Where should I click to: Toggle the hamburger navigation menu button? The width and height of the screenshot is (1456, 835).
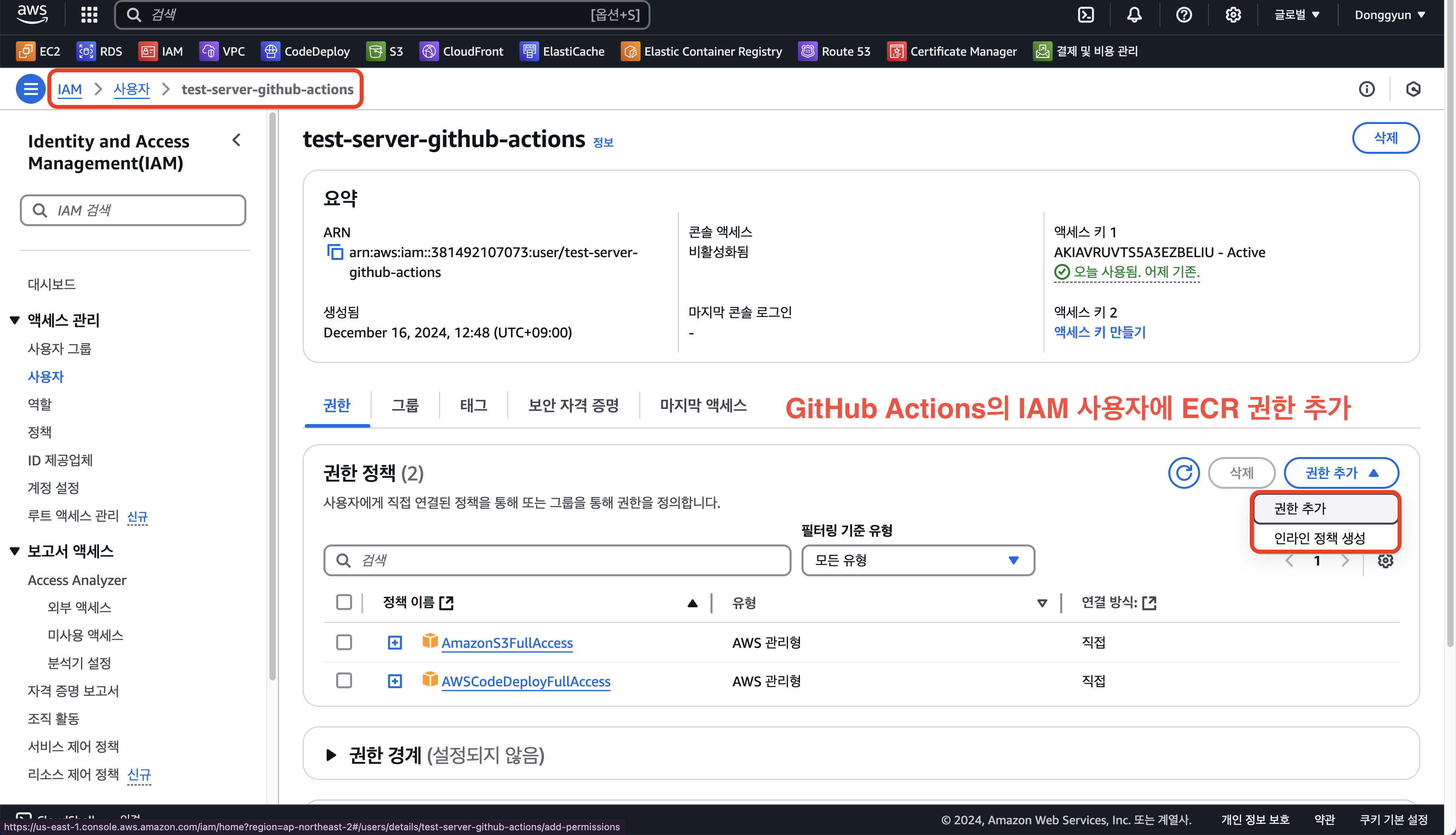coord(30,89)
